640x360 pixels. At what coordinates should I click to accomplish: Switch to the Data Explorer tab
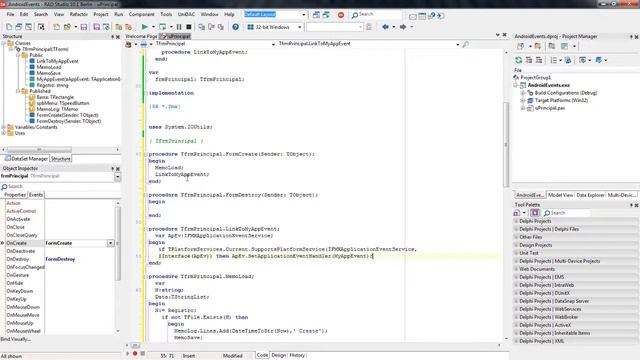[590, 195]
